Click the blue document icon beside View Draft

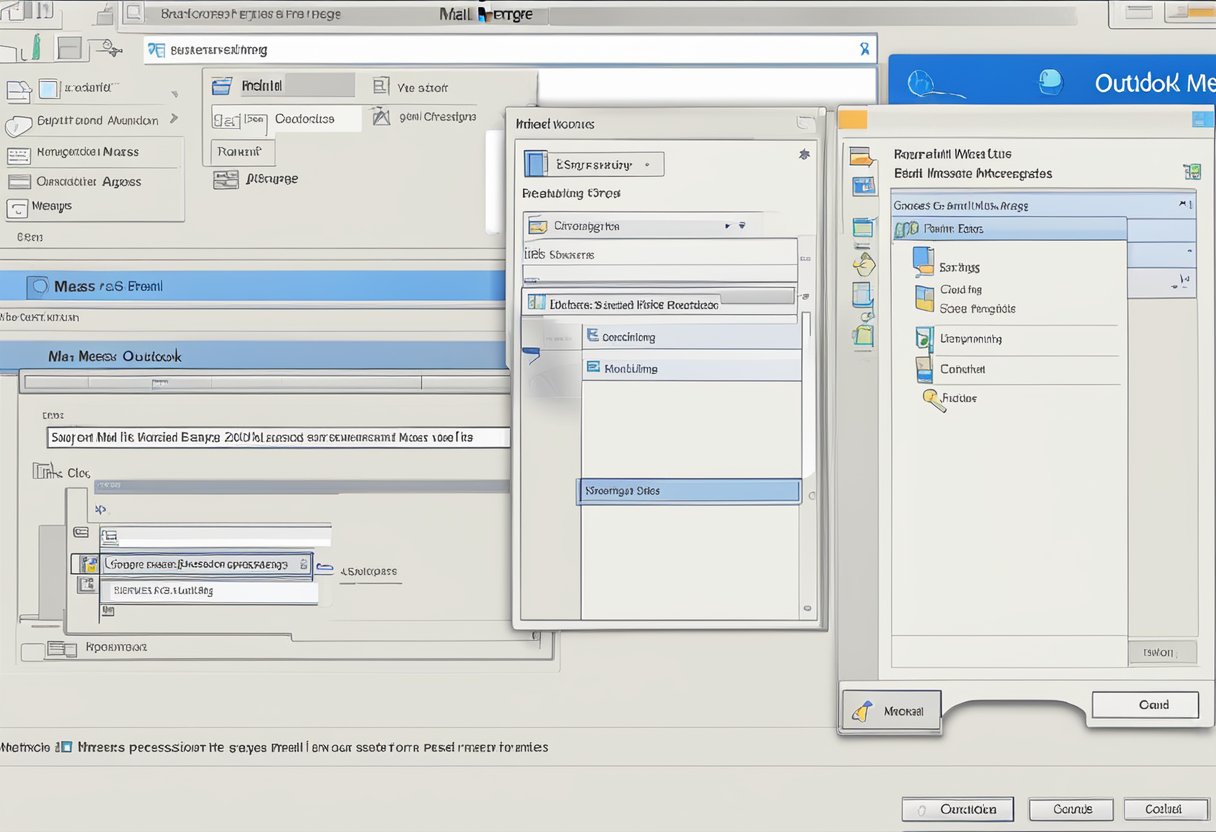click(381, 86)
